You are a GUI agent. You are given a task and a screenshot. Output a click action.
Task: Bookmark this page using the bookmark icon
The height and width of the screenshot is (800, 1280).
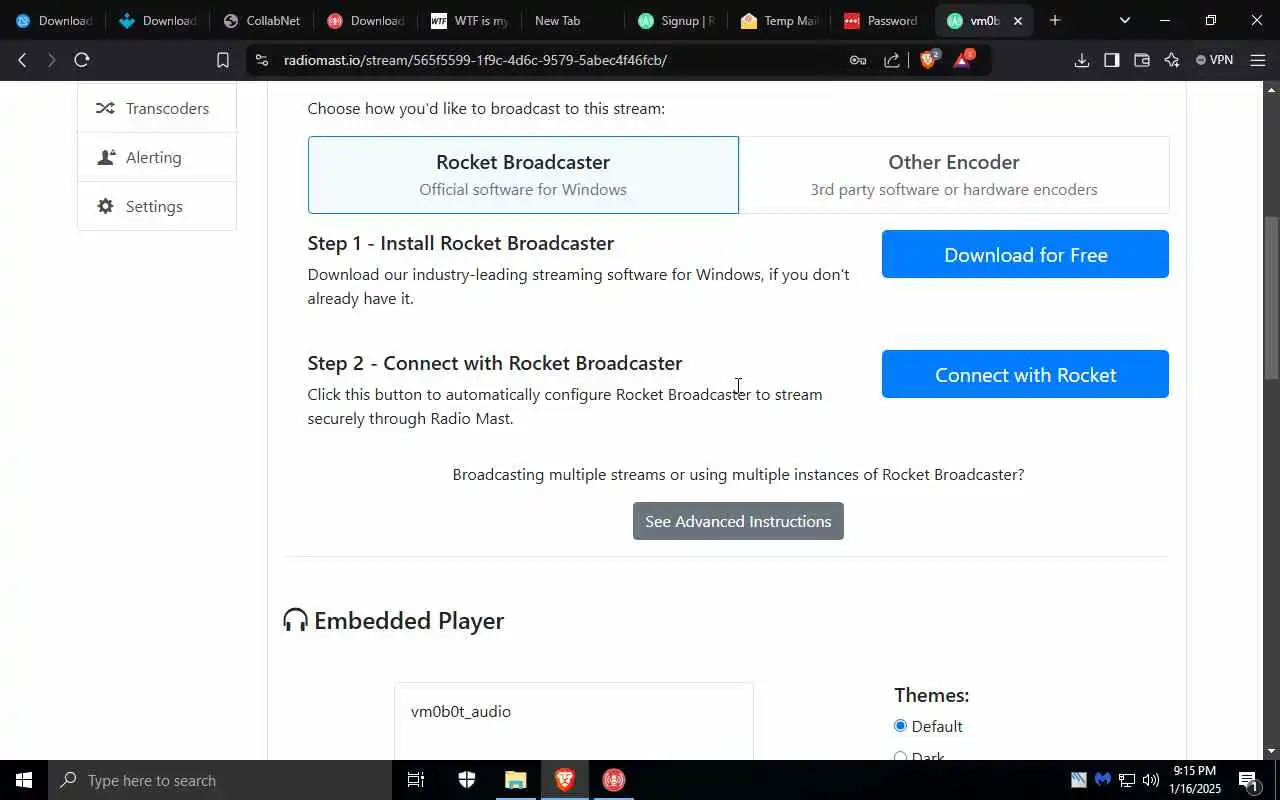pyautogui.click(x=223, y=60)
